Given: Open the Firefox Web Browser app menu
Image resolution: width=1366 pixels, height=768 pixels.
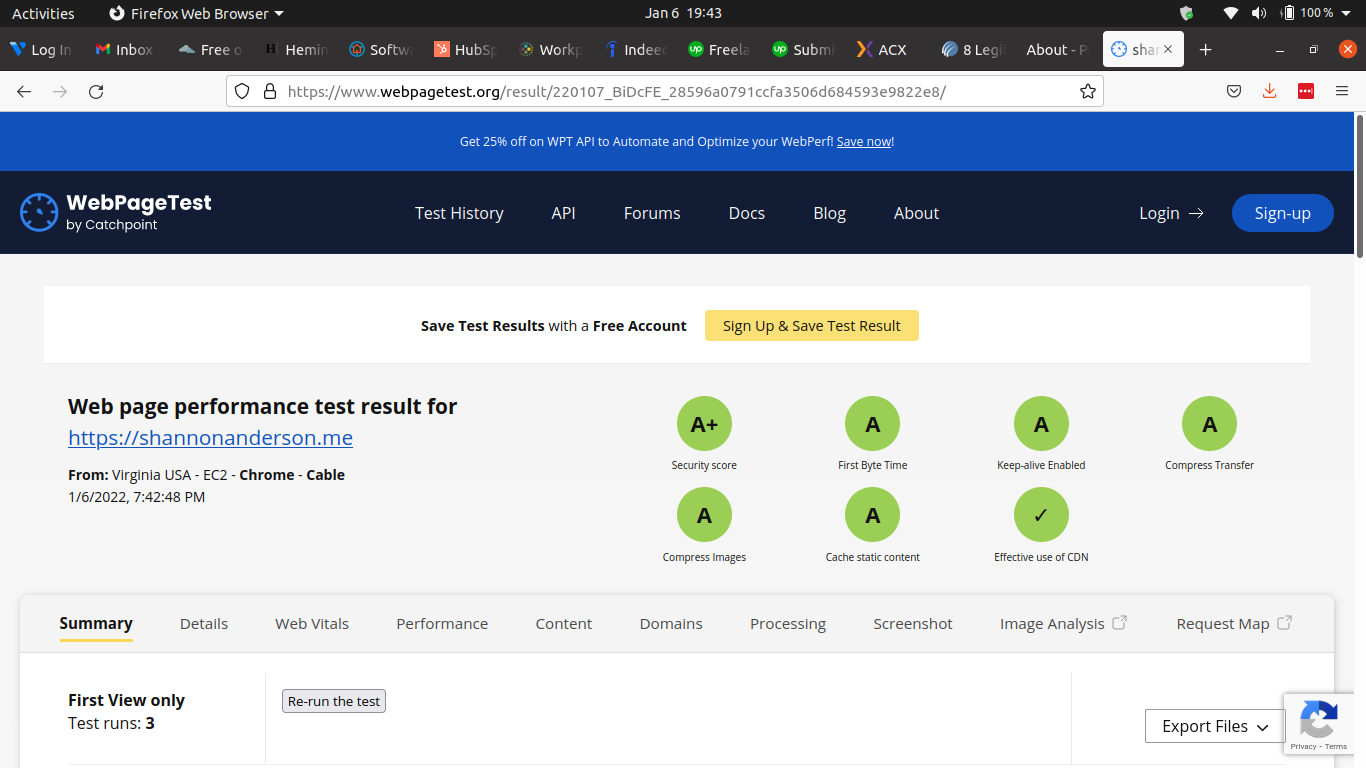Looking at the screenshot, I should click(x=196, y=13).
